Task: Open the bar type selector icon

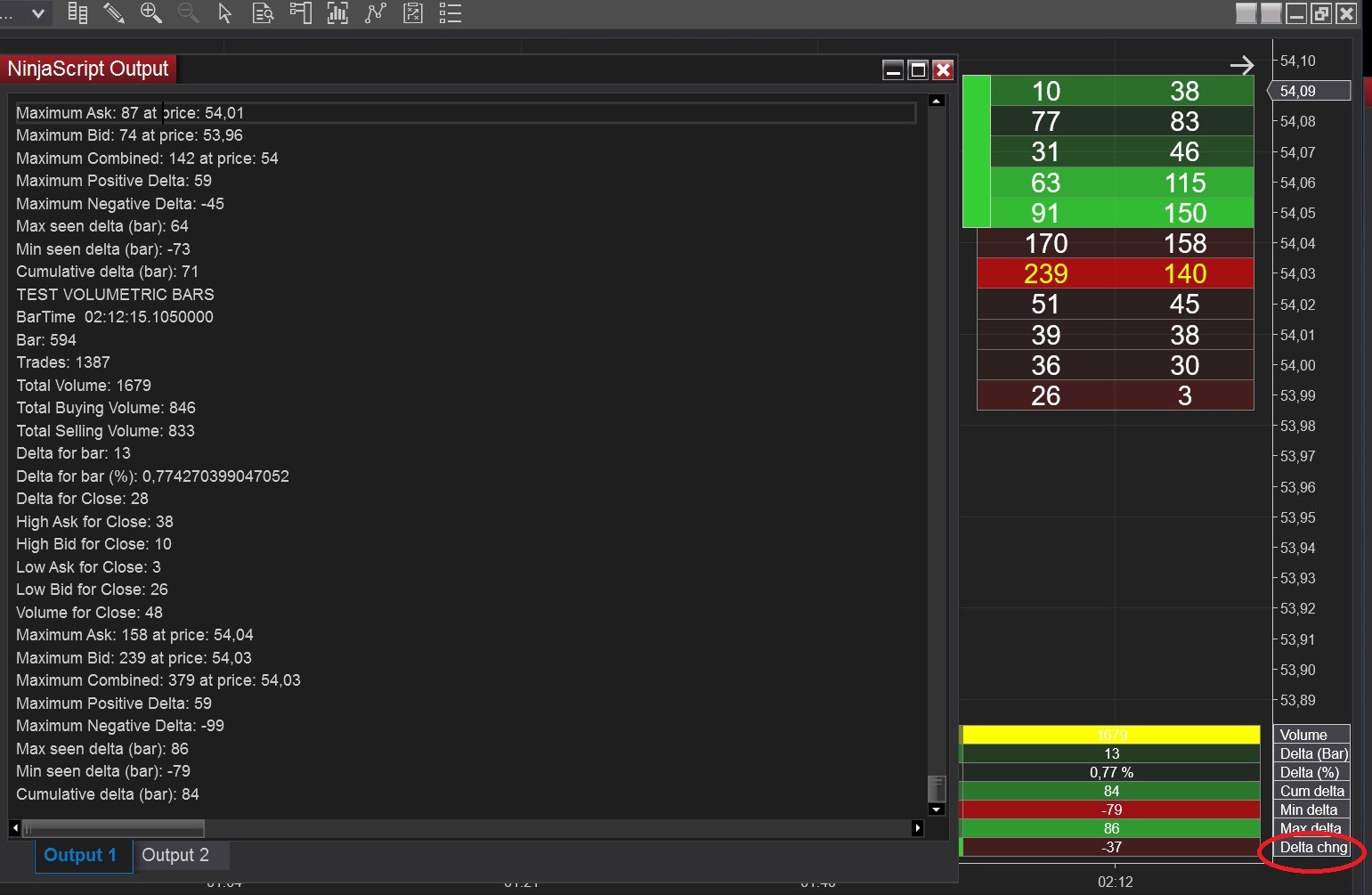Action: 77,13
